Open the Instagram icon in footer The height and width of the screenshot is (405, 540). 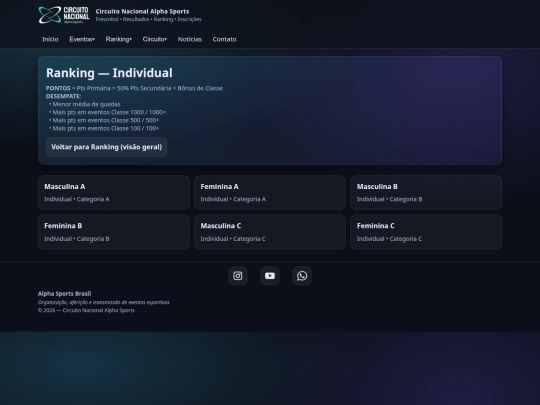pos(238,276)
